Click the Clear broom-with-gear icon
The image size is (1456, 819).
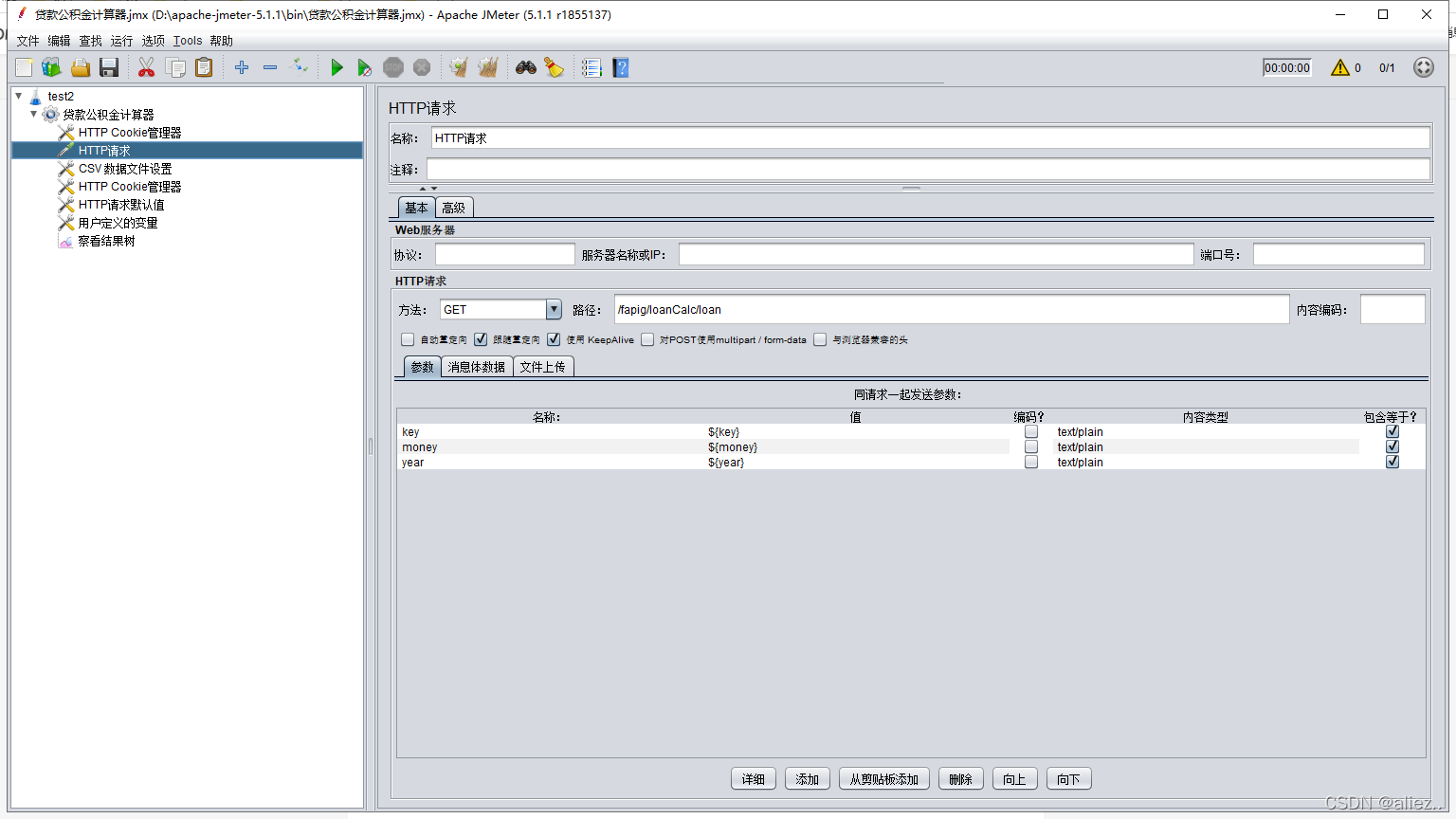(459, 67)
